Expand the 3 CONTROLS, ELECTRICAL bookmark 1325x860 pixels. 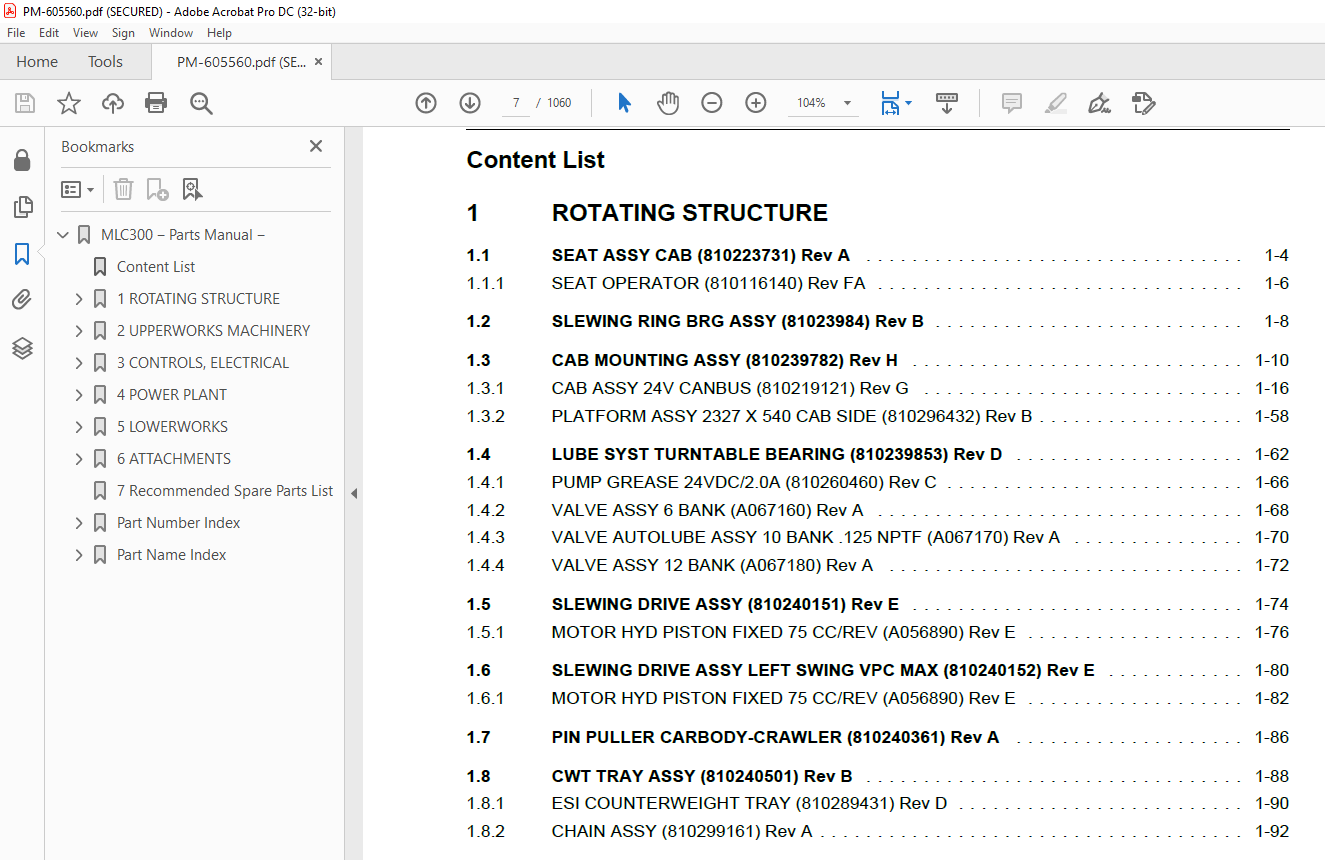79,363
